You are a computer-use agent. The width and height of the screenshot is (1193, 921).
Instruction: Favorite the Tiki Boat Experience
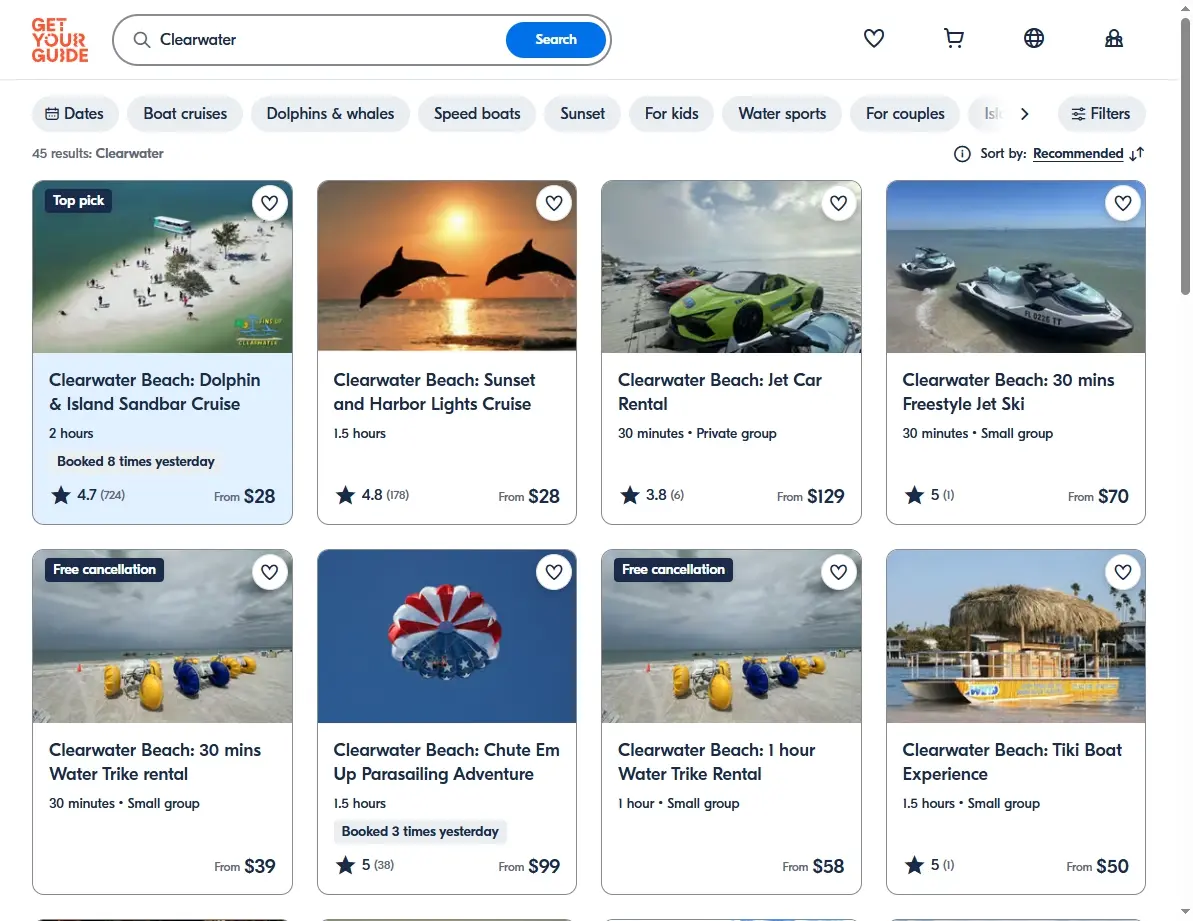tap(1123, 572)
